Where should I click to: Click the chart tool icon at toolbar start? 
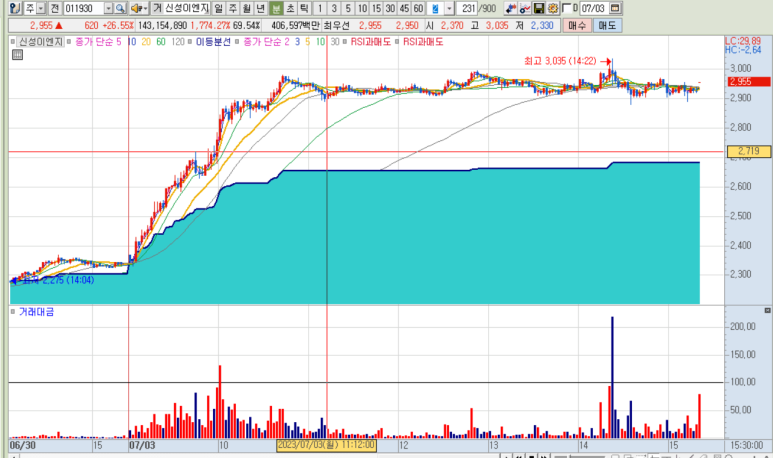15,8
